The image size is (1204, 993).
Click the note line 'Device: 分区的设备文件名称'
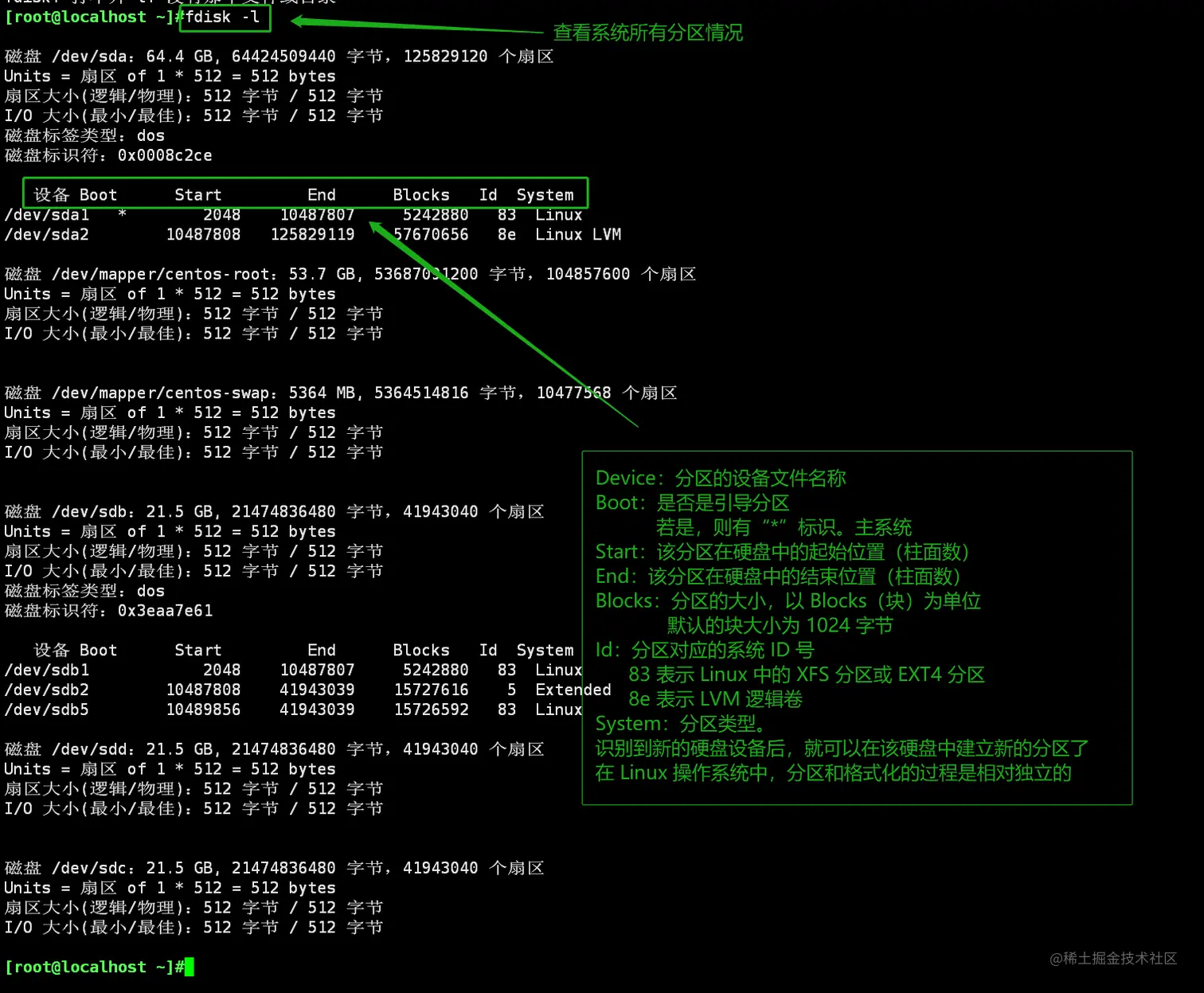[x=721, y=478]
